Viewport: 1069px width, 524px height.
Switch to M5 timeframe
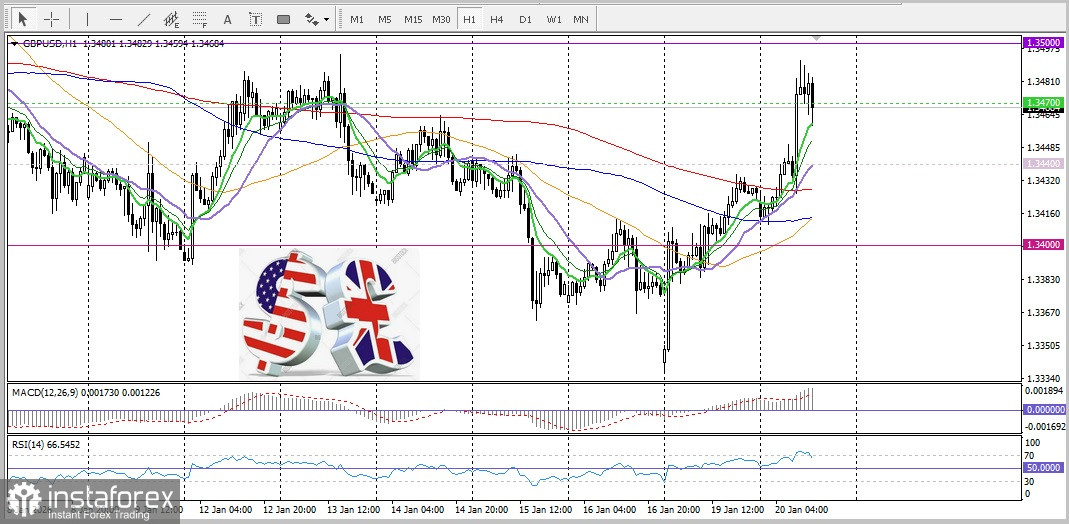point(385,19)
